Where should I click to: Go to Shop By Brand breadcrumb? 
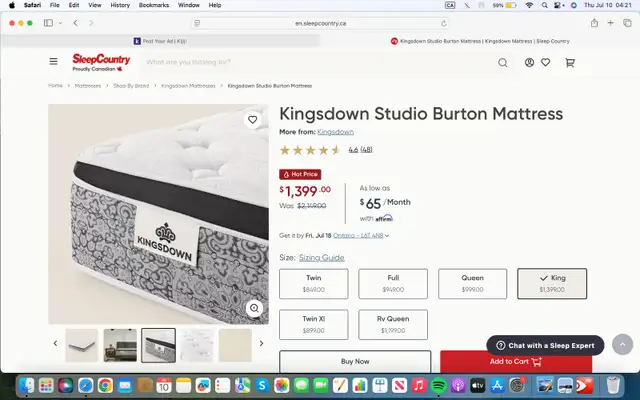131,86
